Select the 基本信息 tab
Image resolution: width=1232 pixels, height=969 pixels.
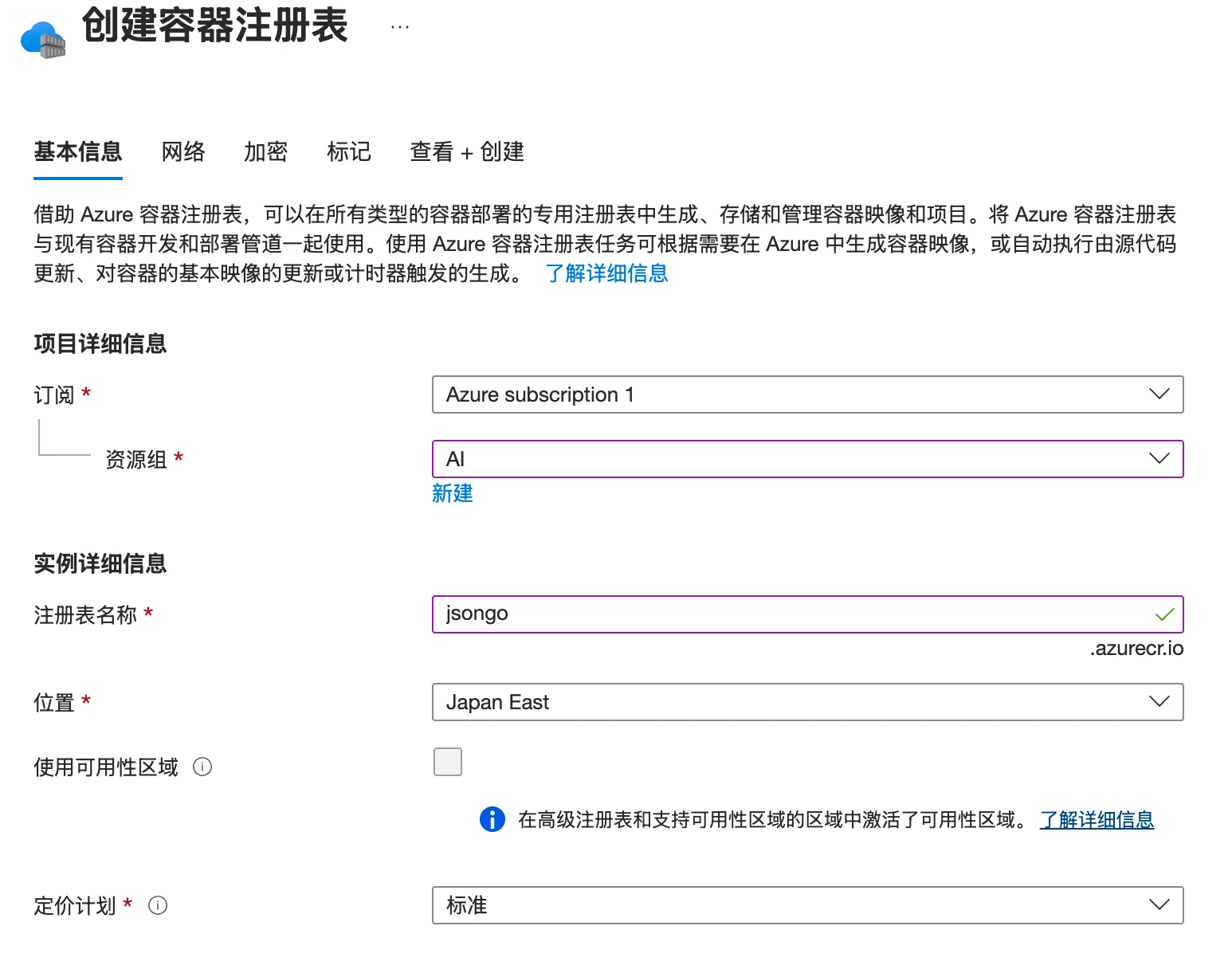click(78, 151)
